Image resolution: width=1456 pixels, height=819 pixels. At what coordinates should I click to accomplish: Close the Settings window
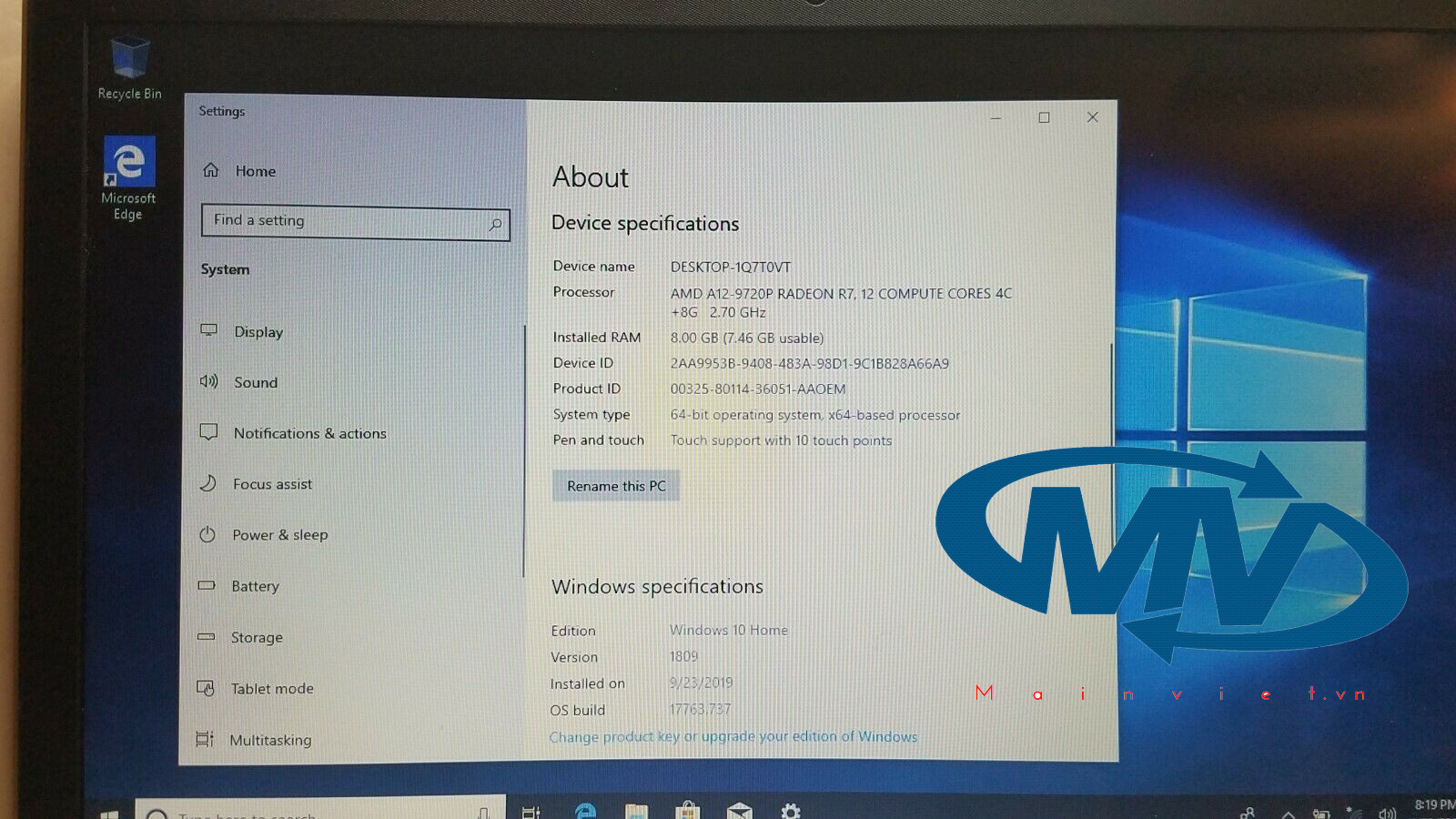pyautogui.click(x=1093, y=117)
